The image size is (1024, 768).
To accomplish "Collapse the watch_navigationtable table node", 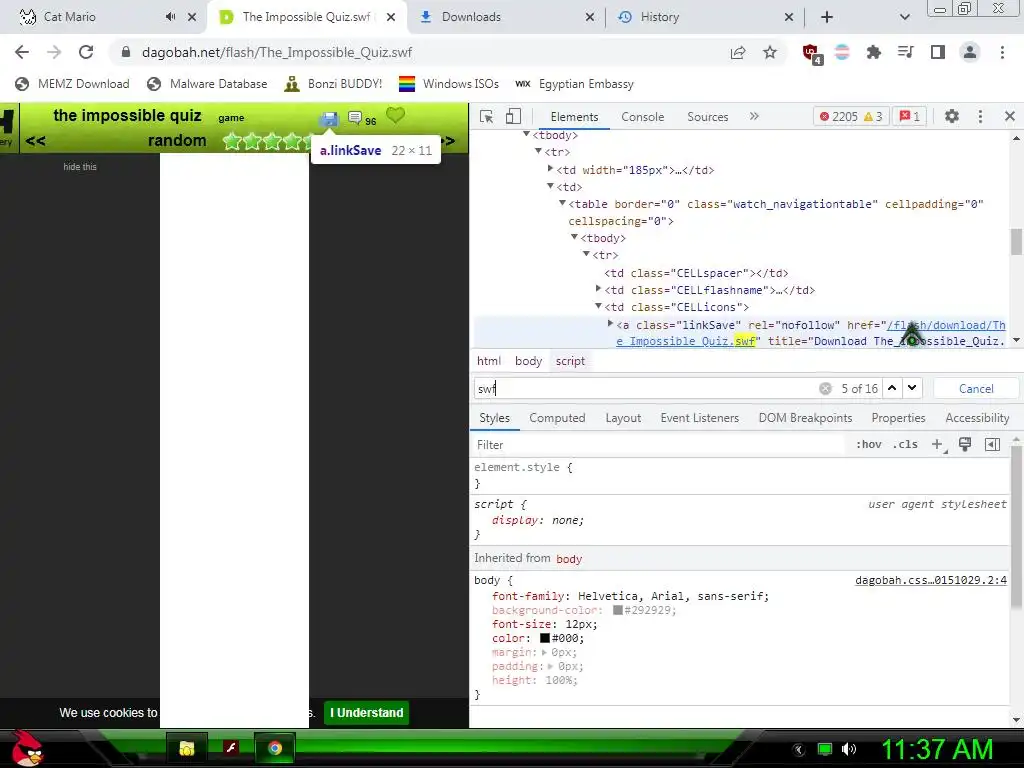I will pos(562,204).
